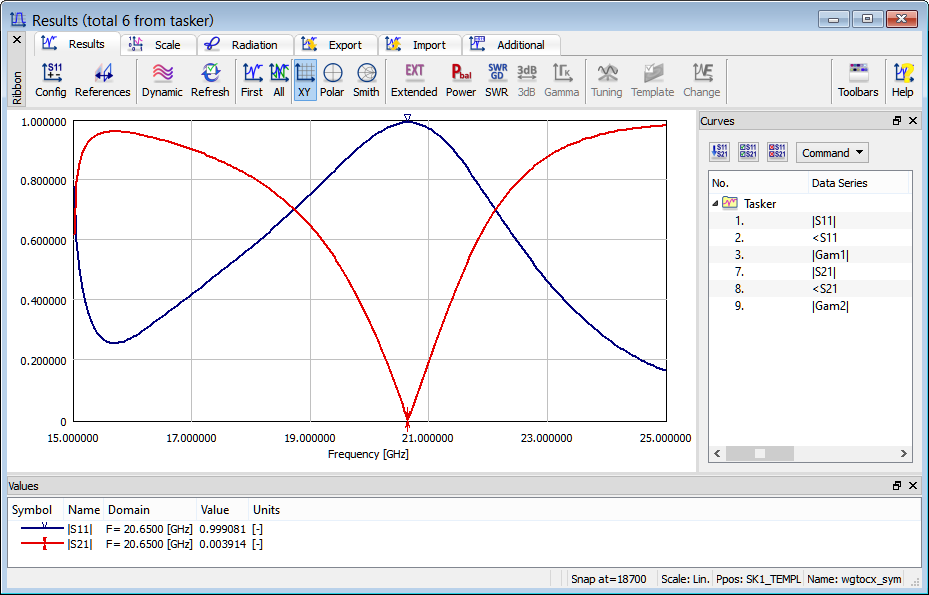
Task: Open the Command dropdown in Curves
Action: coord(832,153)
